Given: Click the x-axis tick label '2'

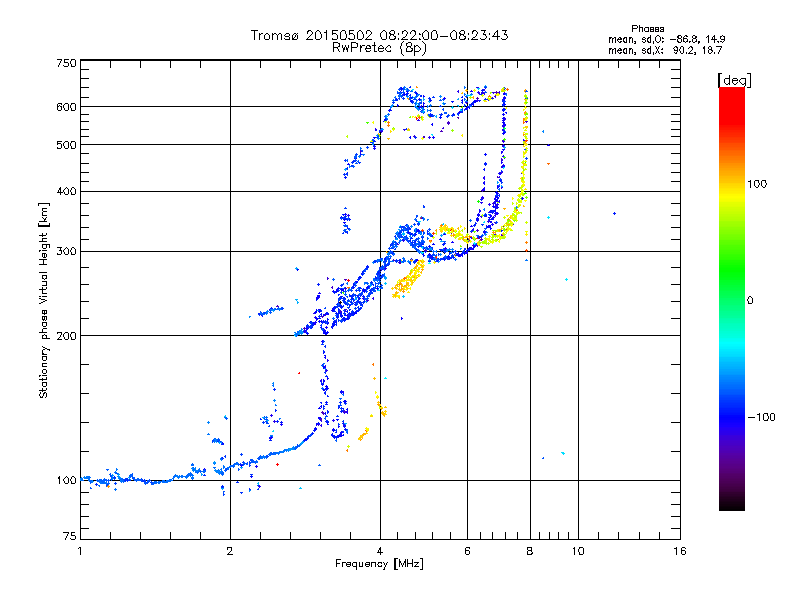Looking at the screenshot, I should coord(230,551).
